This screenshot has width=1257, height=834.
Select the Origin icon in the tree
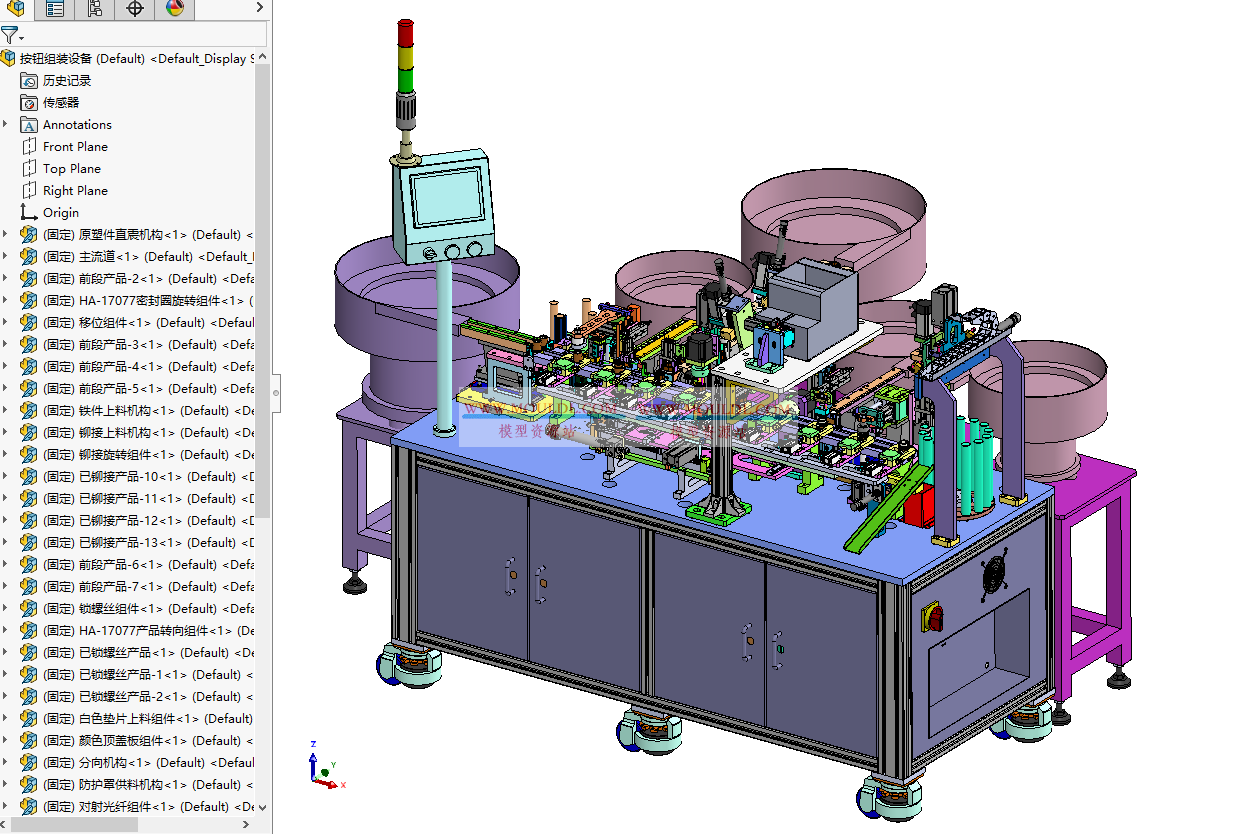coord(29,213)
